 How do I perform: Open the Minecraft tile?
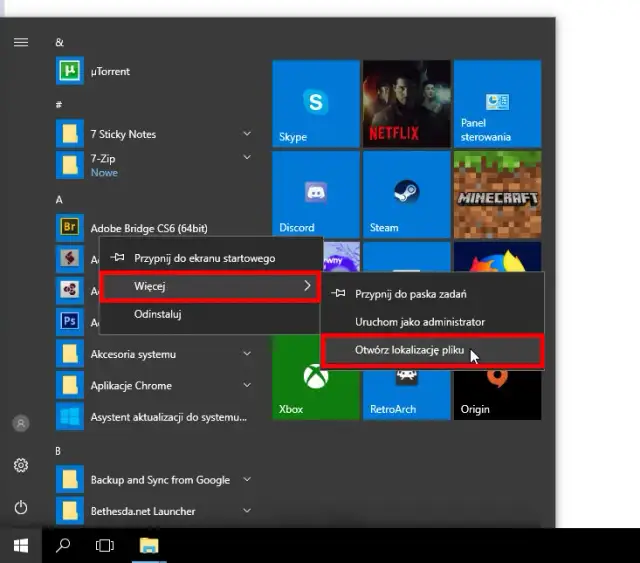coord(498,194)
